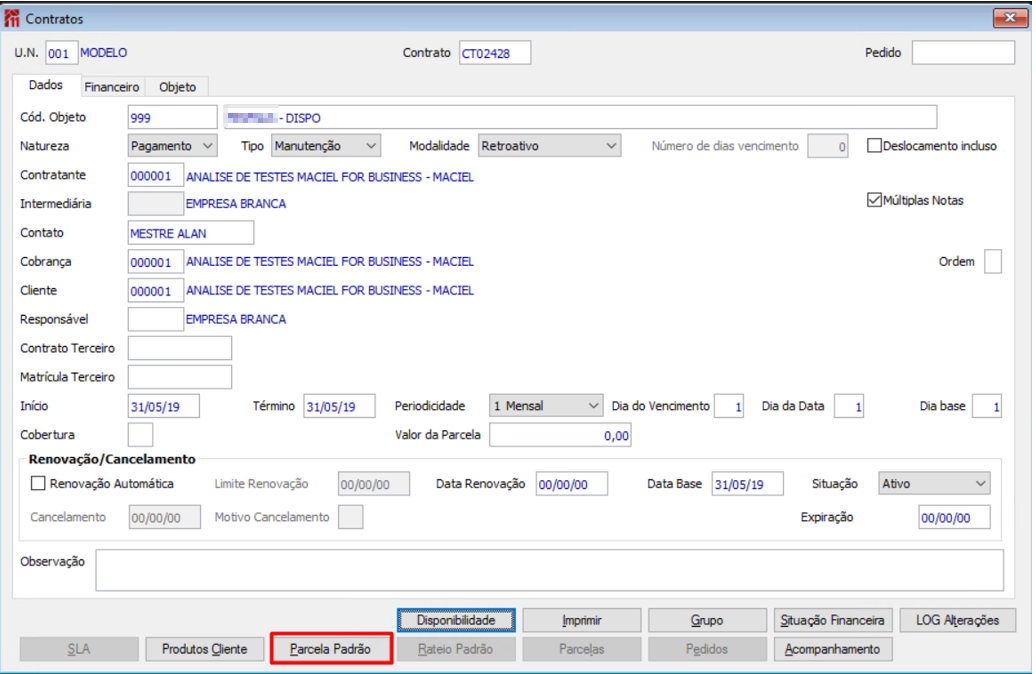This screenshot has height=674, width=1036.
Task: Open the Objeto tab
Action: coord(177,87)
